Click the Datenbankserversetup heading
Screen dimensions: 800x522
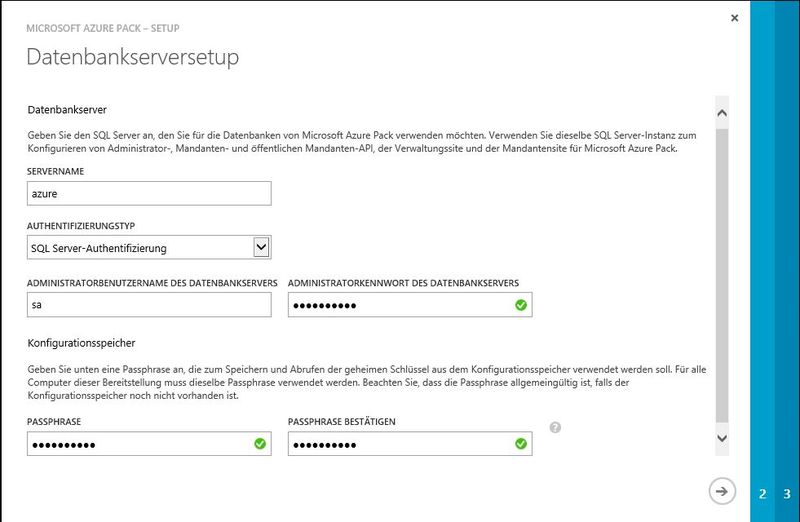point(133,57)
